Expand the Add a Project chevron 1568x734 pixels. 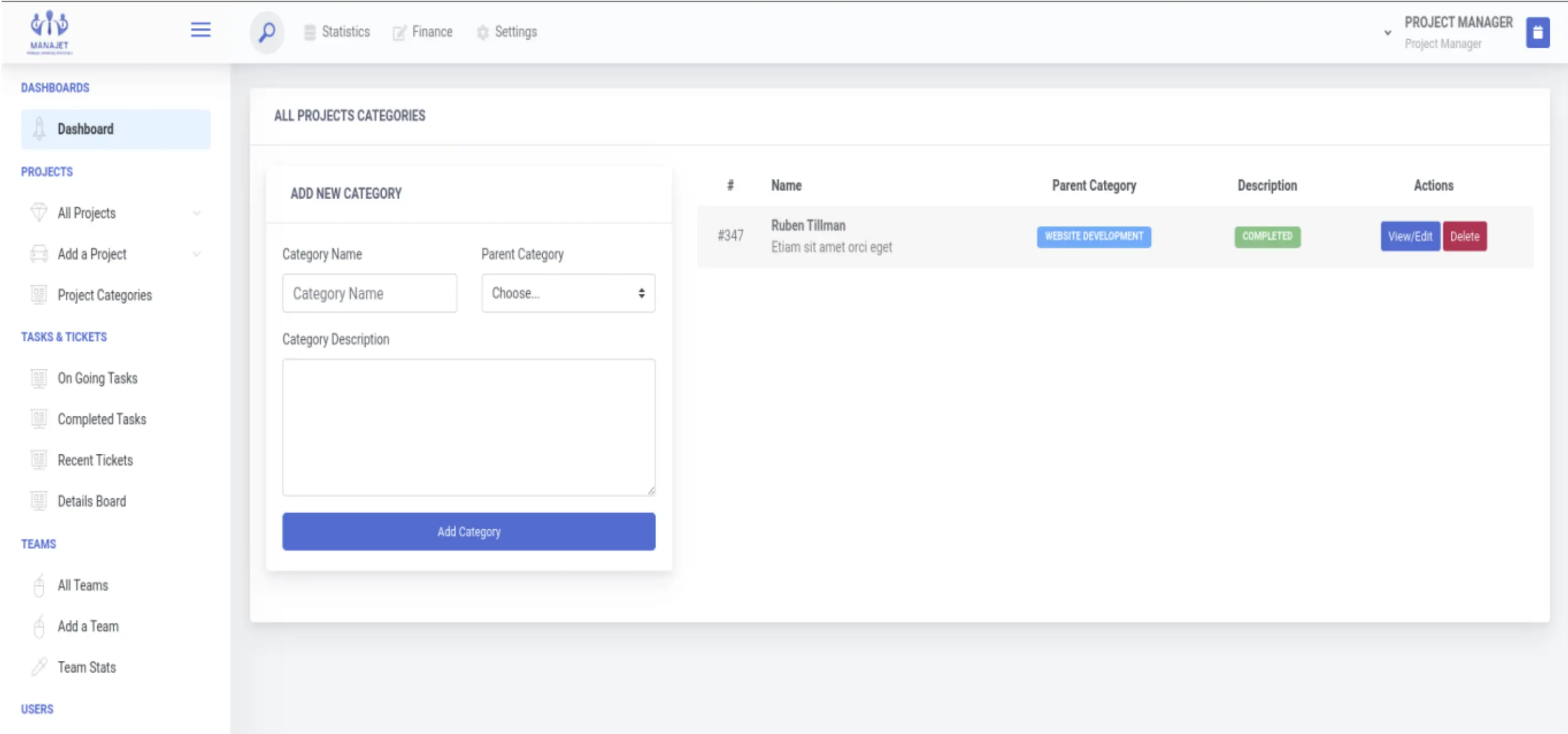(196, 254)
